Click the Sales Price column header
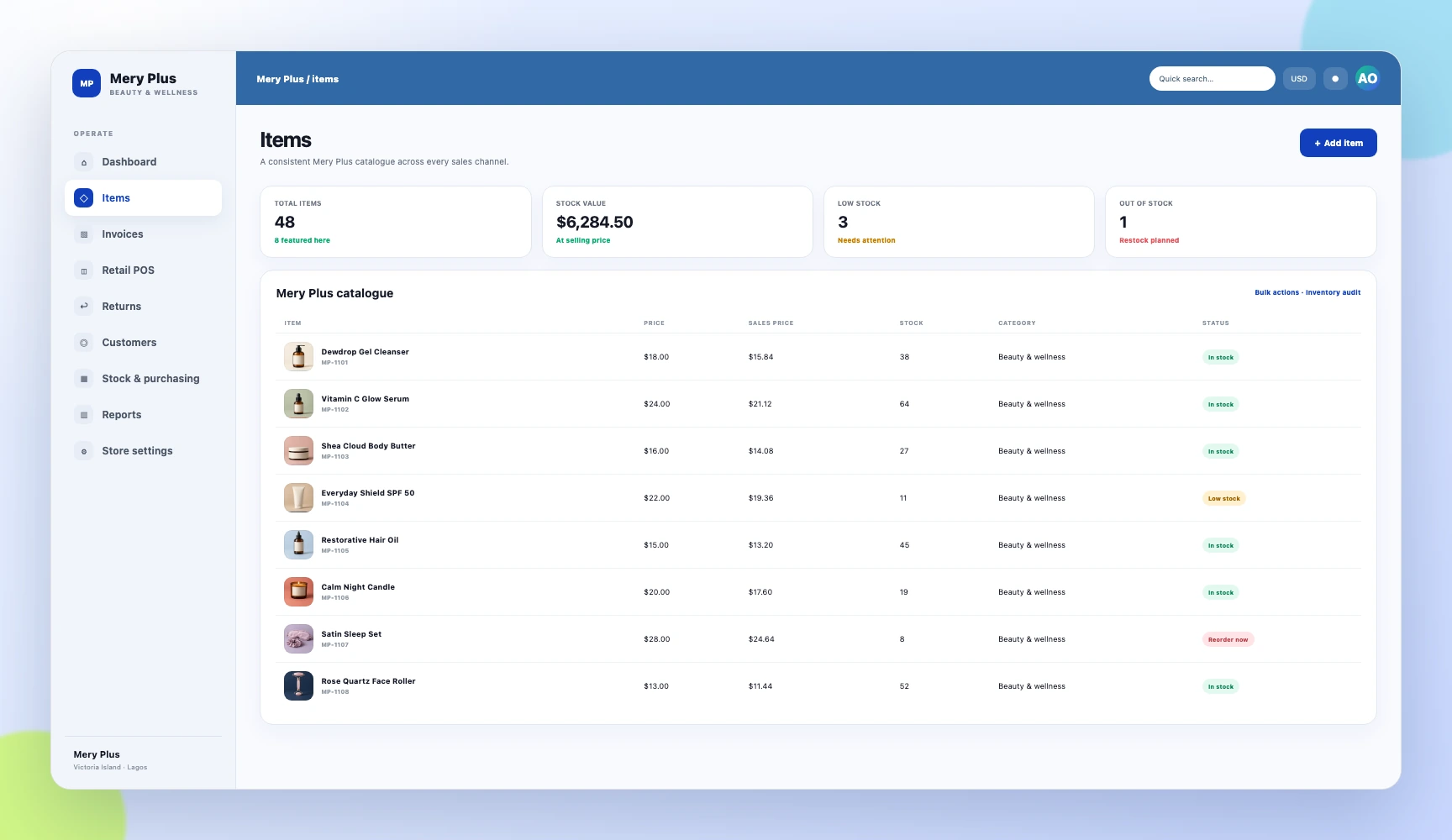This screenshot has width=1452, height=840. pos(771,323)
